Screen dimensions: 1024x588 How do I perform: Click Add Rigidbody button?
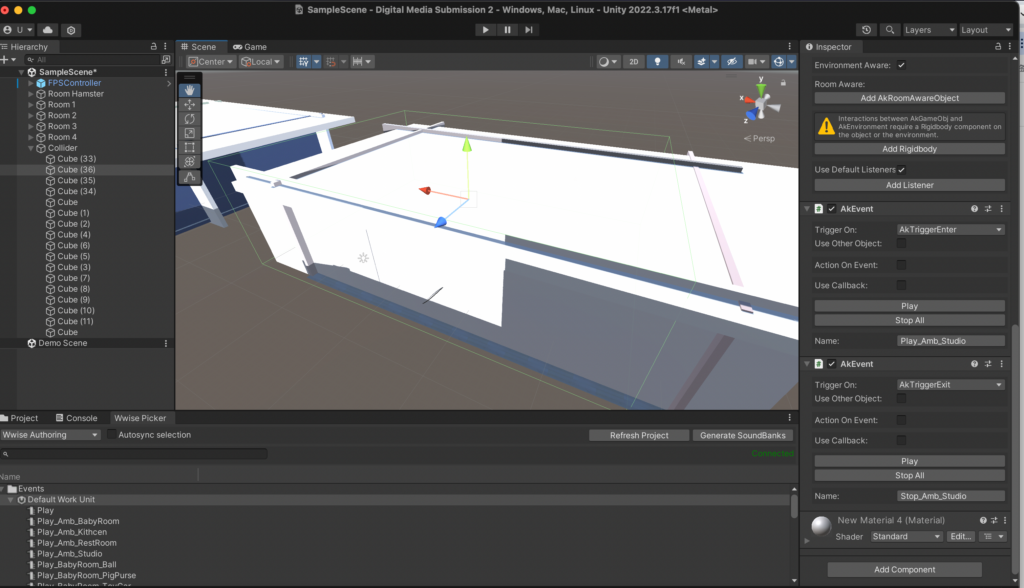tap(909, 149)
